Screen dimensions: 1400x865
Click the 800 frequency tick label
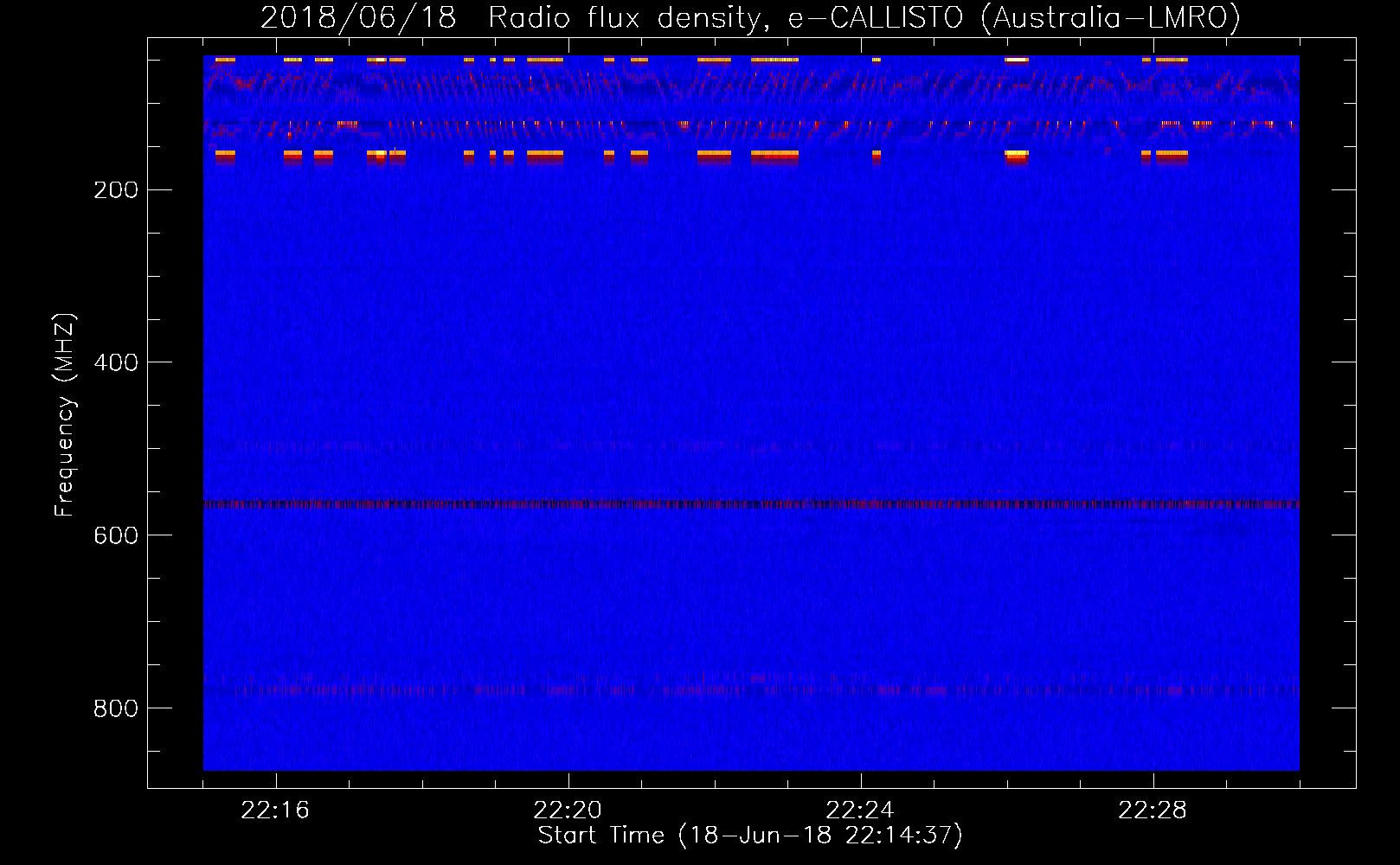click(x=116, y=709)
